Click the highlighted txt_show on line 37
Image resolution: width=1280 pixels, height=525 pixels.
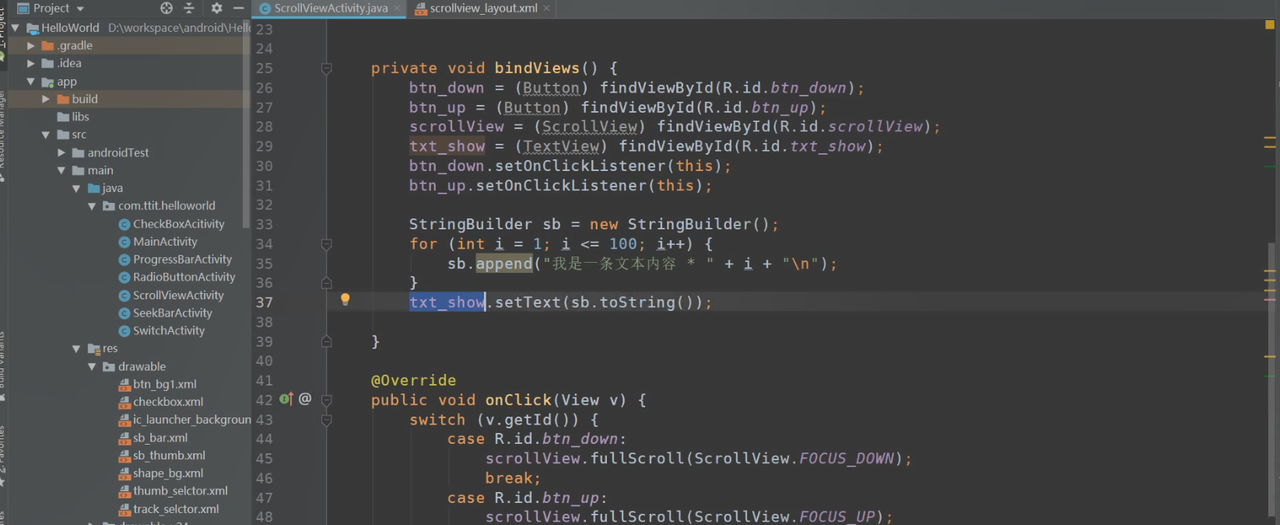pyautogui.click(x=447, y=302)
